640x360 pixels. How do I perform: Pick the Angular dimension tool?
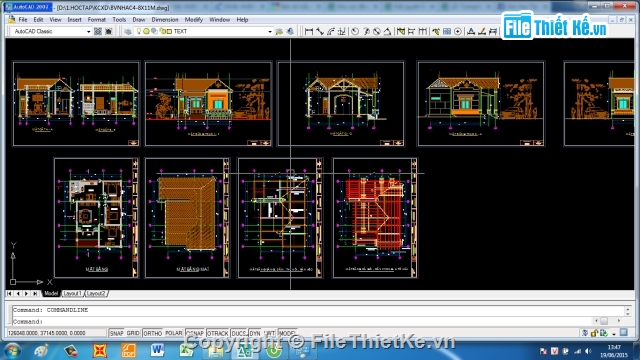pyautogui.click(x=387, y=31)
